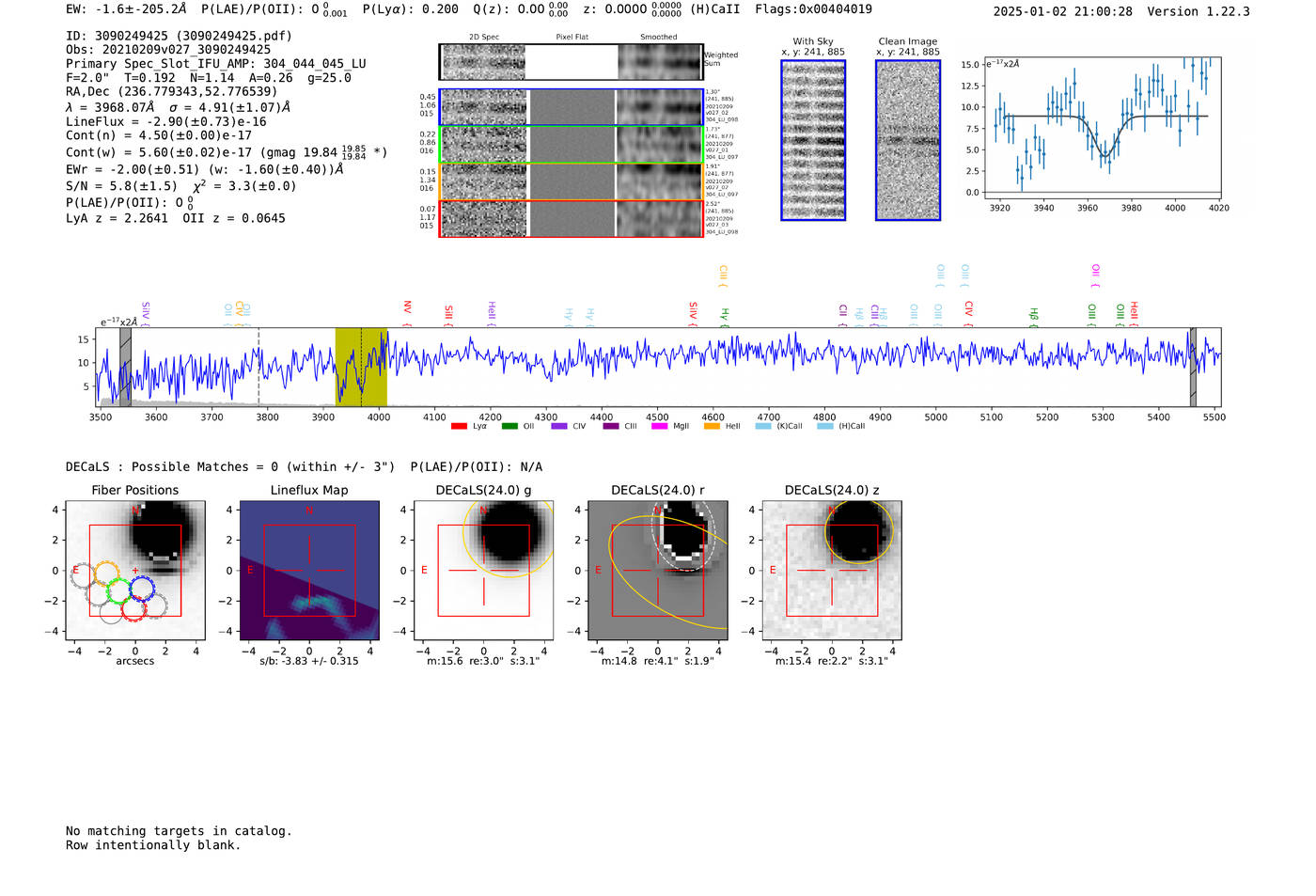Click the gray dashed vertical line in spectrum
The height and width of the screenshot is (896, 1316).
(x=258, y=367)
